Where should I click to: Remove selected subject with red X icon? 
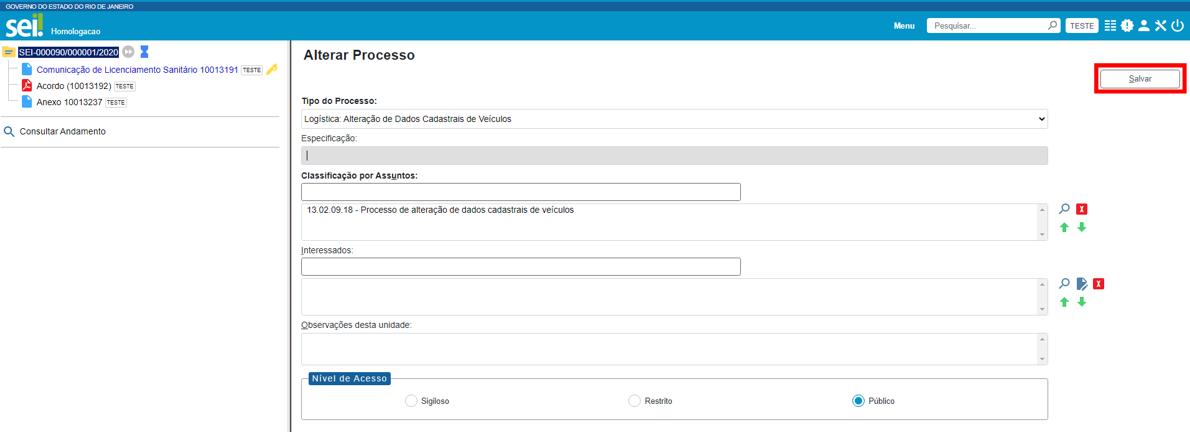(1081, 209)
